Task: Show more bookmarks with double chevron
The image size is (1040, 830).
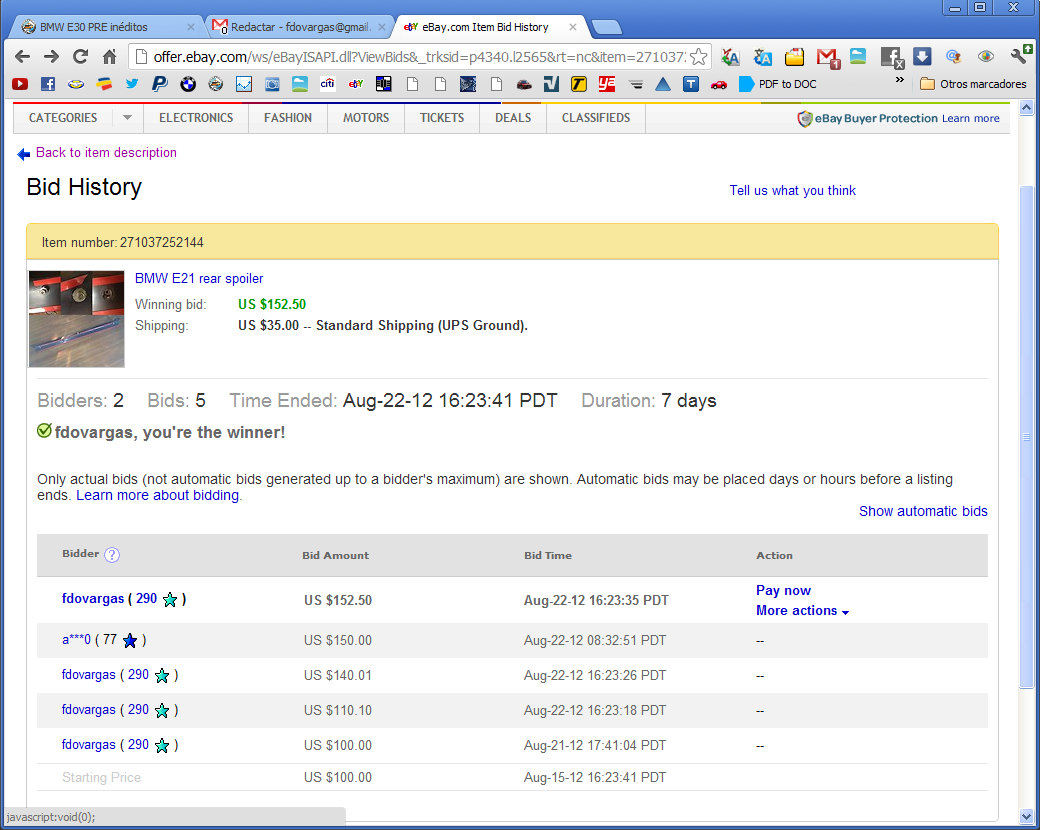Action: coord(899,80)
